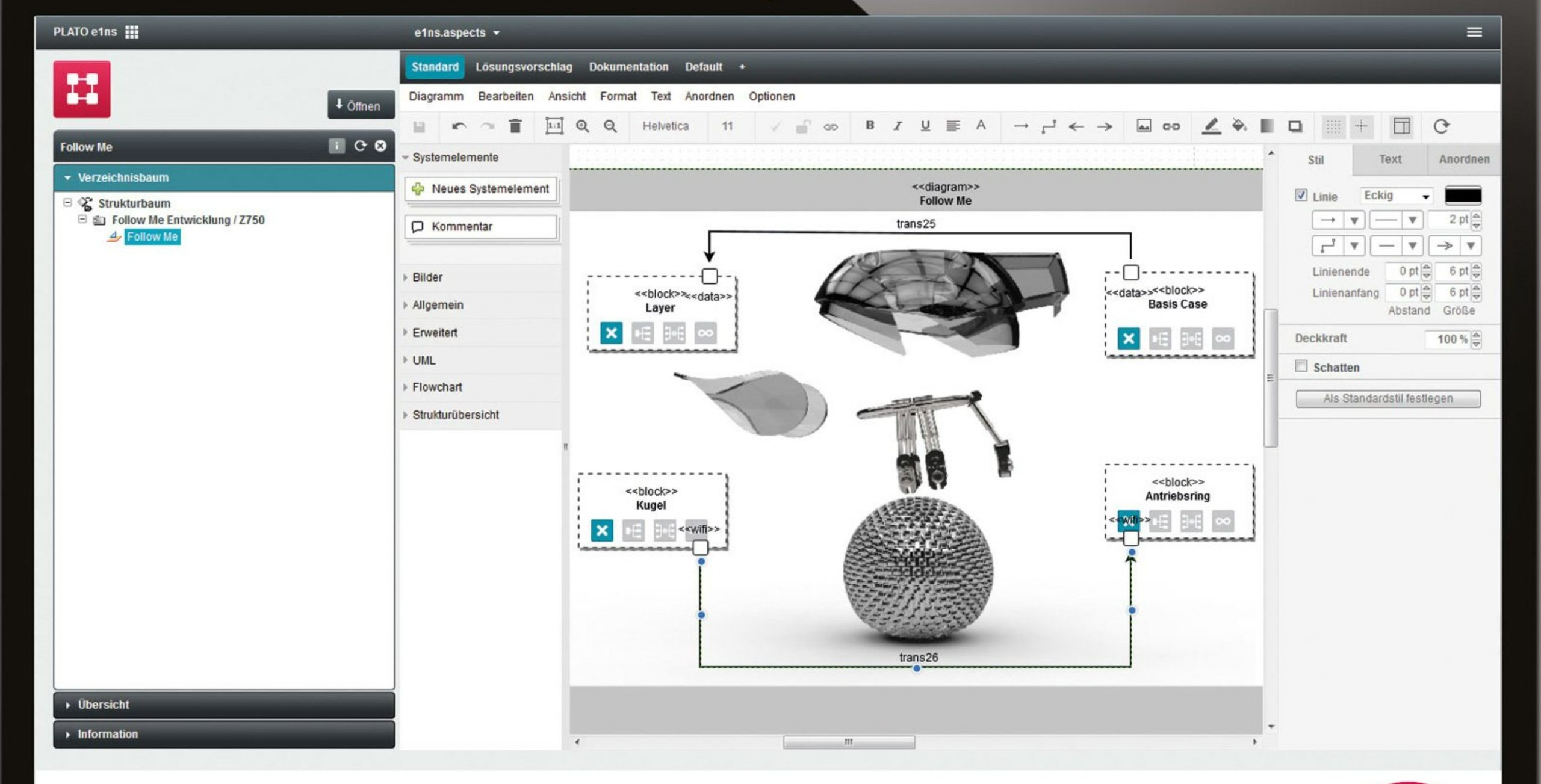The height and width of the screenshot is (784, 1541).
Task: Click the delete trash can icon
Action: (515, 126)
